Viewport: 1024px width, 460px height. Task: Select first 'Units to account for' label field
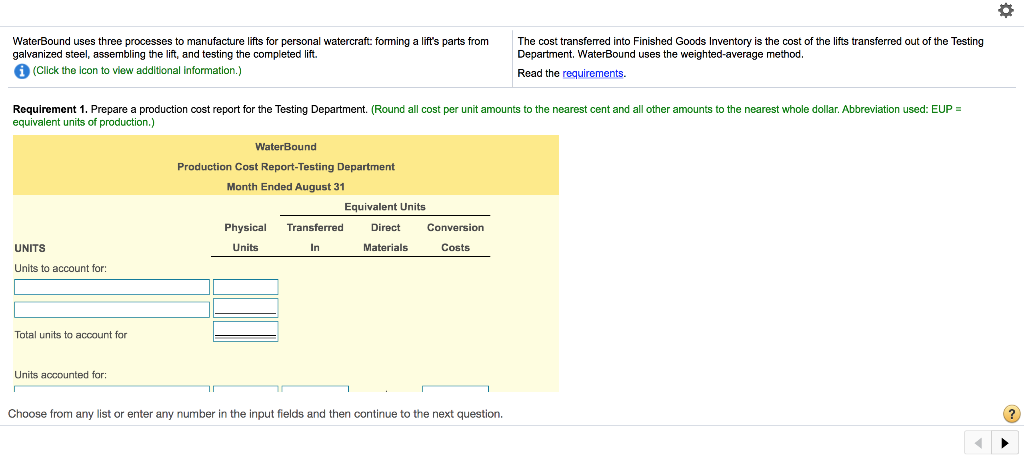tap(112, 287)
